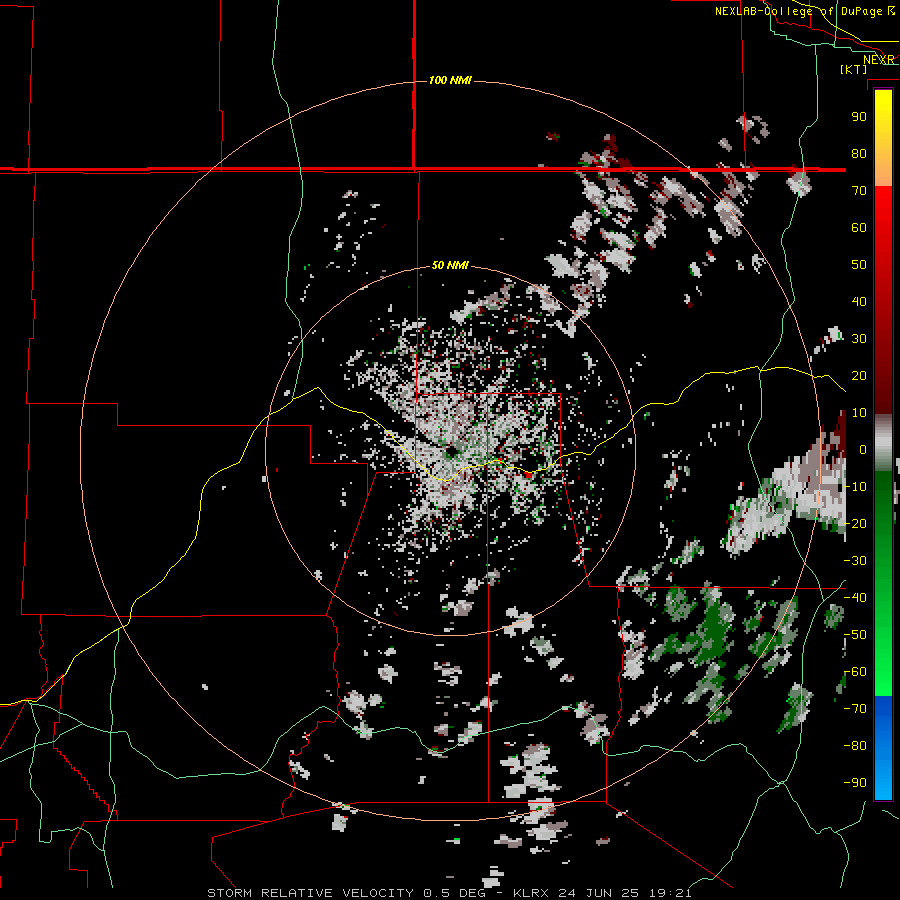Click the orange color bar segment above 70
Viewport: 900px width, 900px height.
click(883, 170)
